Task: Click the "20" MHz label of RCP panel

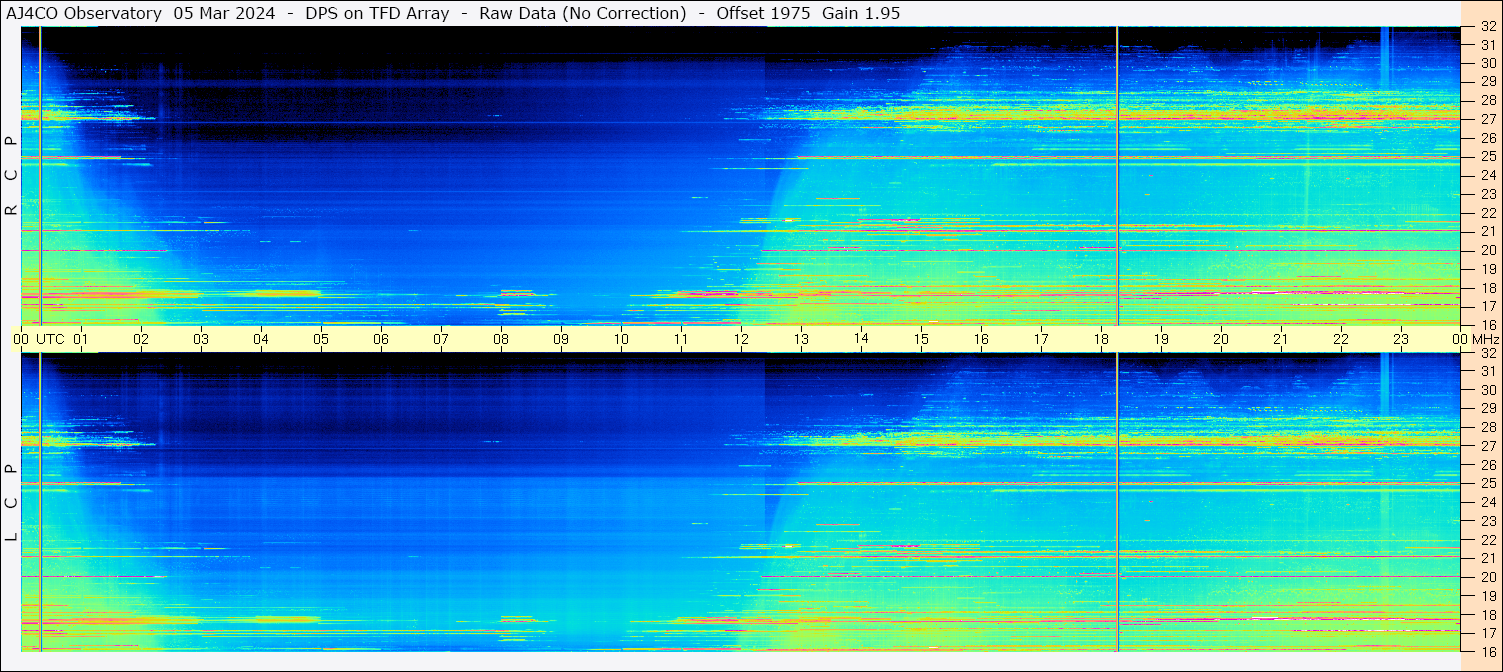Action: (x=1487, y=250)
